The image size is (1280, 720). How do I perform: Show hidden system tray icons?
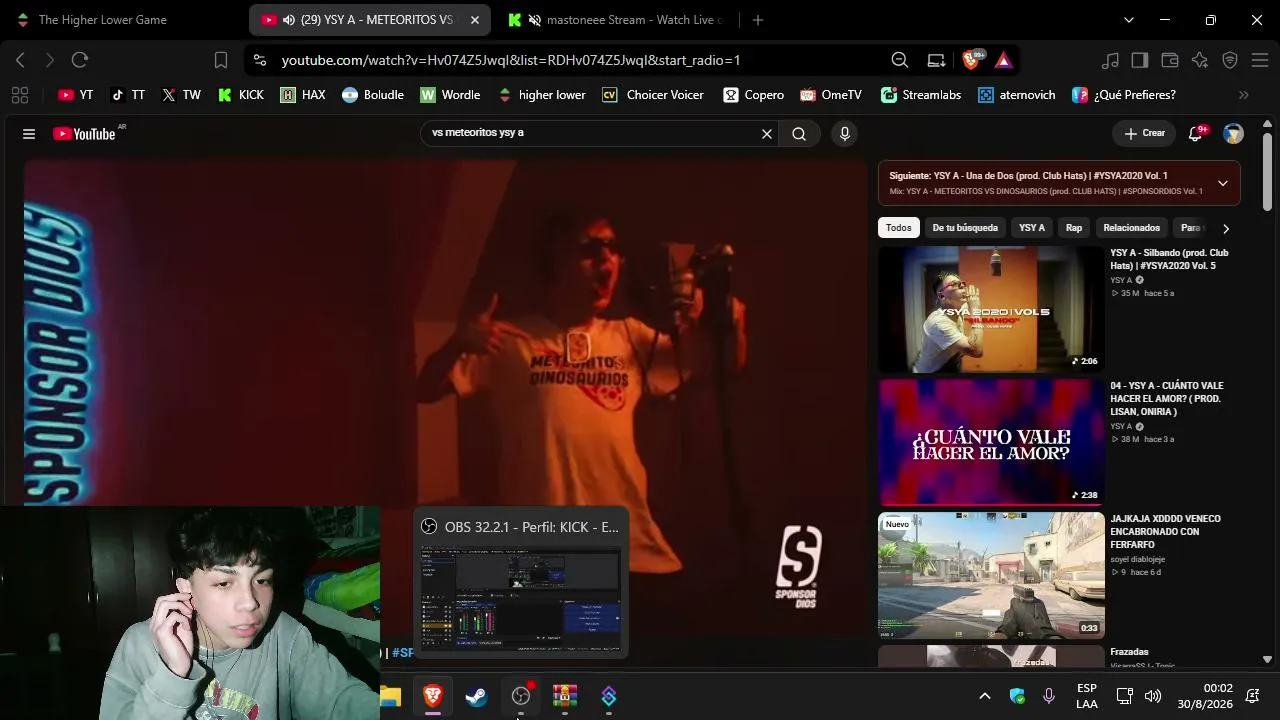(x=984, y=696)
